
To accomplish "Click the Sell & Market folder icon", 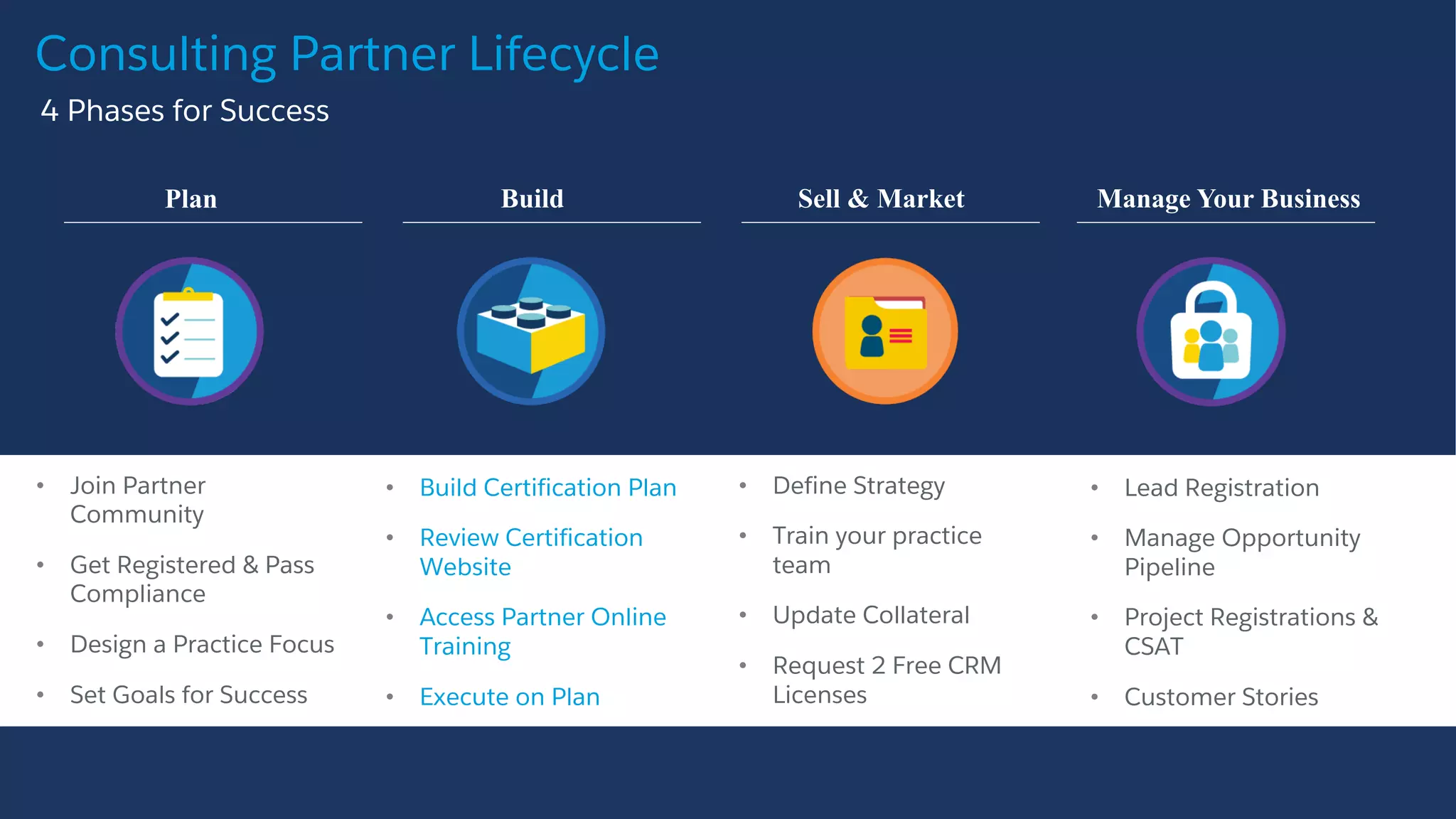I will tap(885, 331).
